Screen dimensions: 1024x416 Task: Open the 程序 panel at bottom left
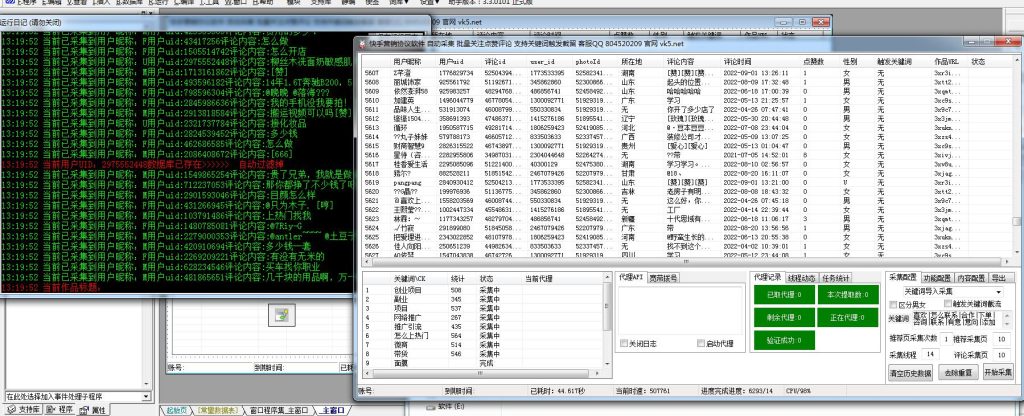[59, 409]
